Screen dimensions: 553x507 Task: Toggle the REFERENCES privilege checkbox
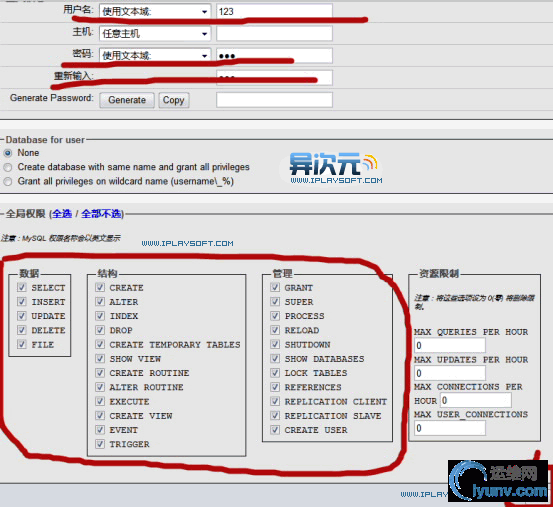[275, 387]
